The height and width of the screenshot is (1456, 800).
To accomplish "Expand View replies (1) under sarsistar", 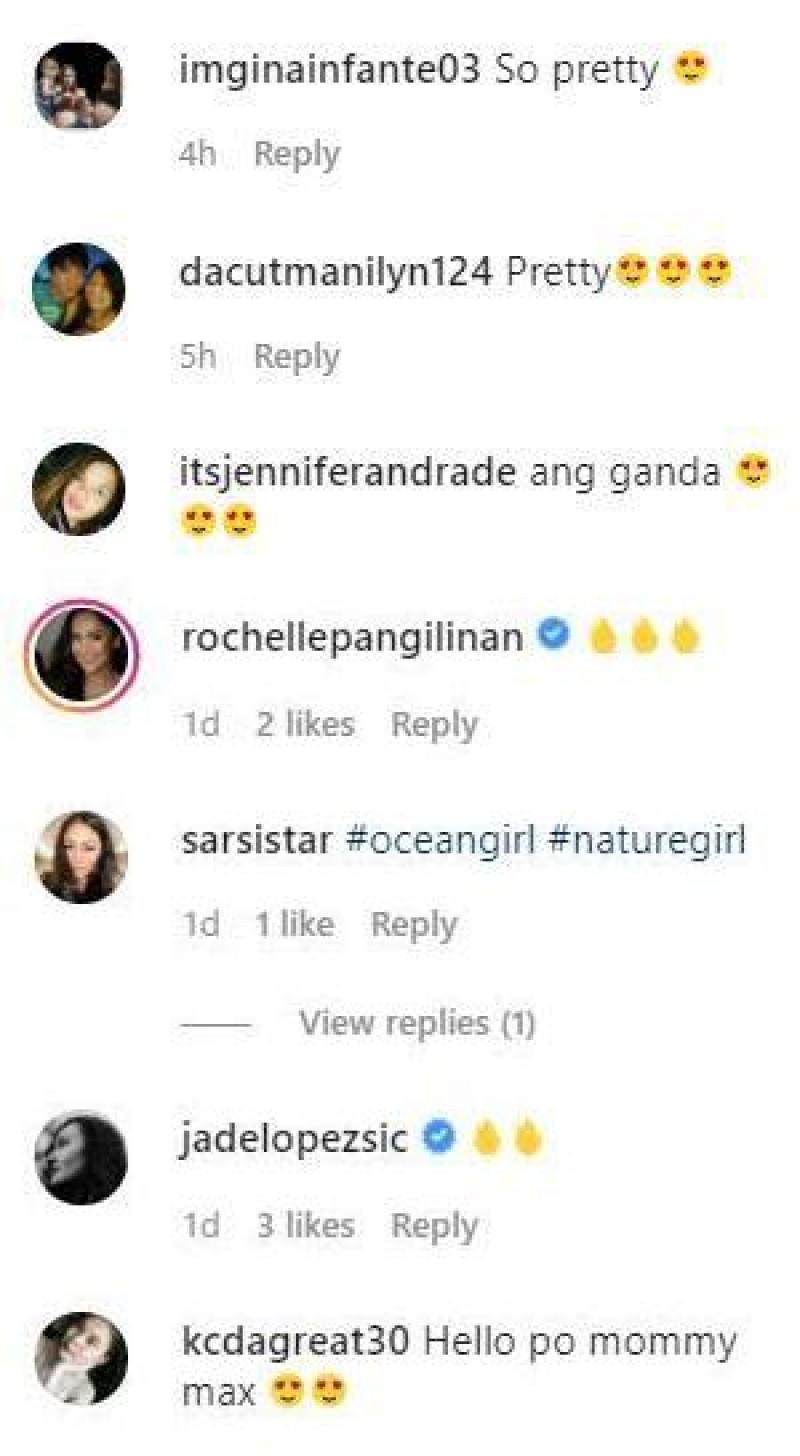I will [416, 1023].
